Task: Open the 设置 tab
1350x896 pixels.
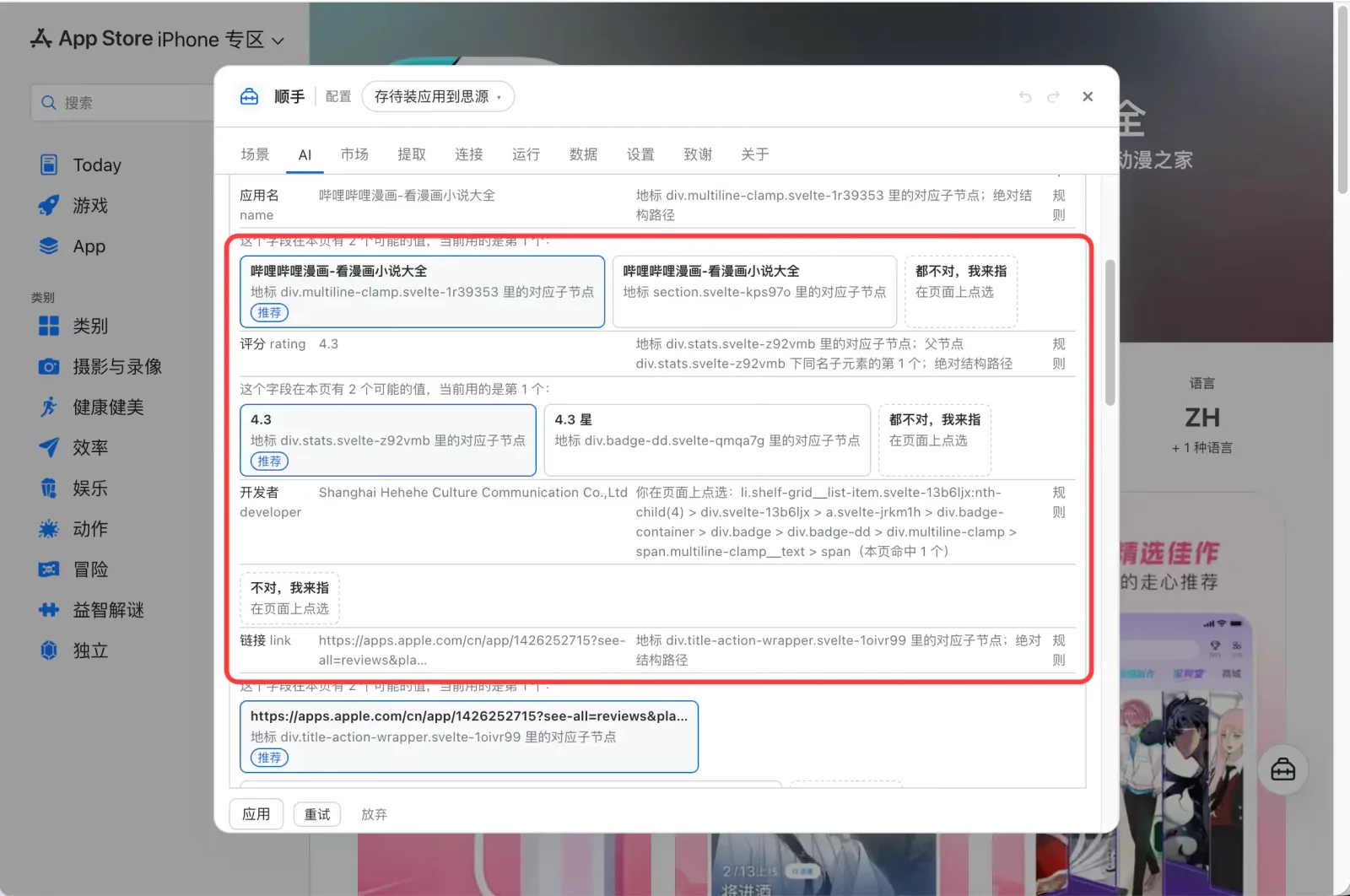Action: (x=640, y=154)
